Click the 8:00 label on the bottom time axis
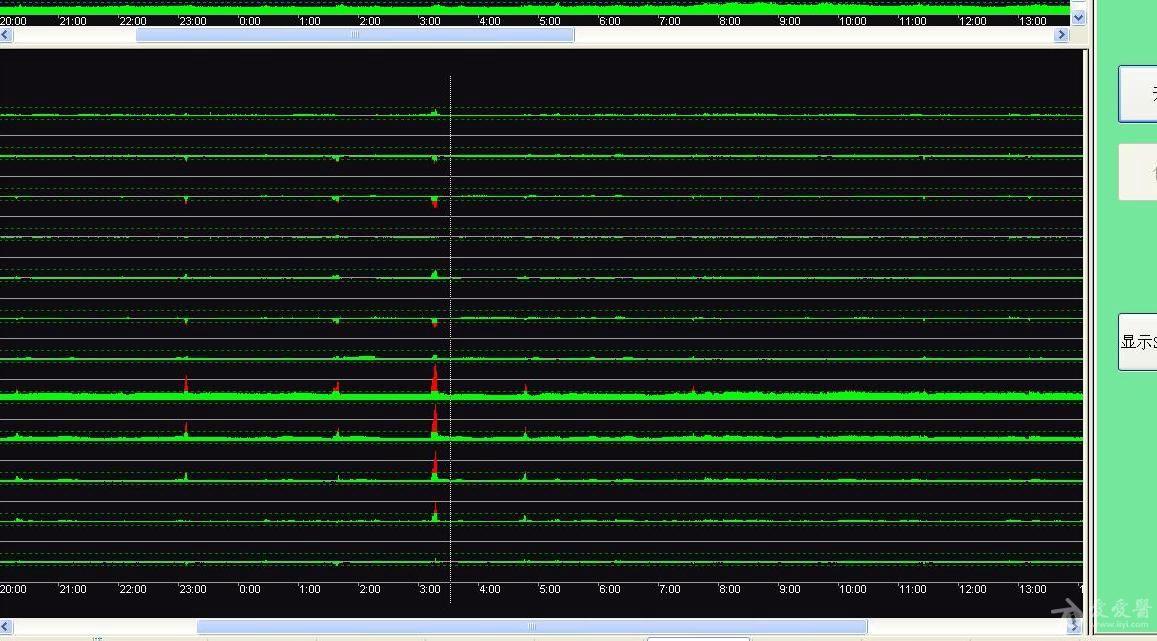This screenshot has width=1157, height=641. [729, 589]
